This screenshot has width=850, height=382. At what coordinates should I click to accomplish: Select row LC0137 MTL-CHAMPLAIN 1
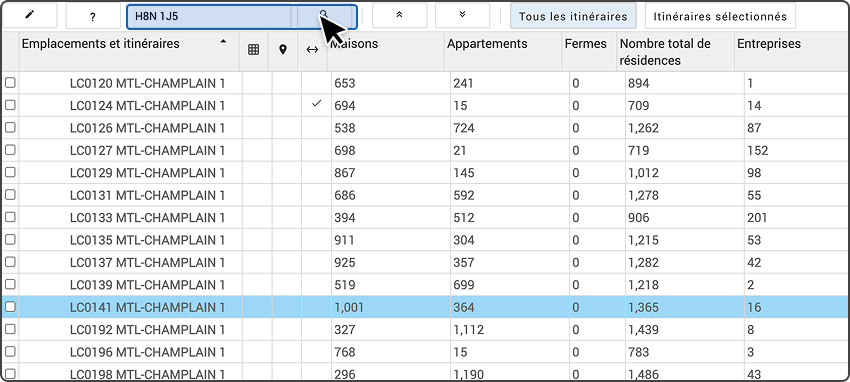tap(425, 262)
